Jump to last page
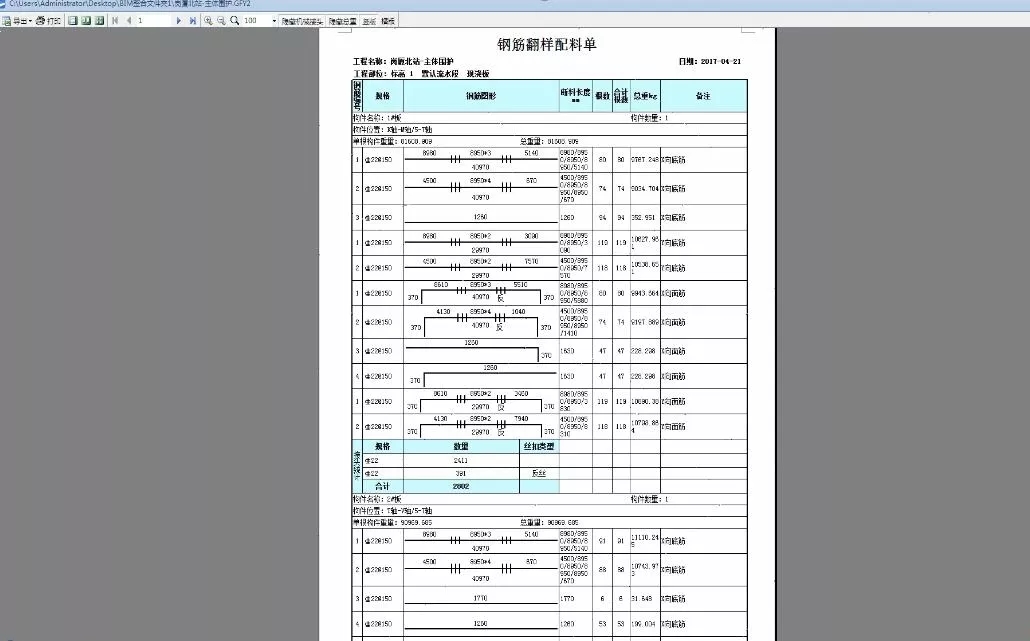 192,21
